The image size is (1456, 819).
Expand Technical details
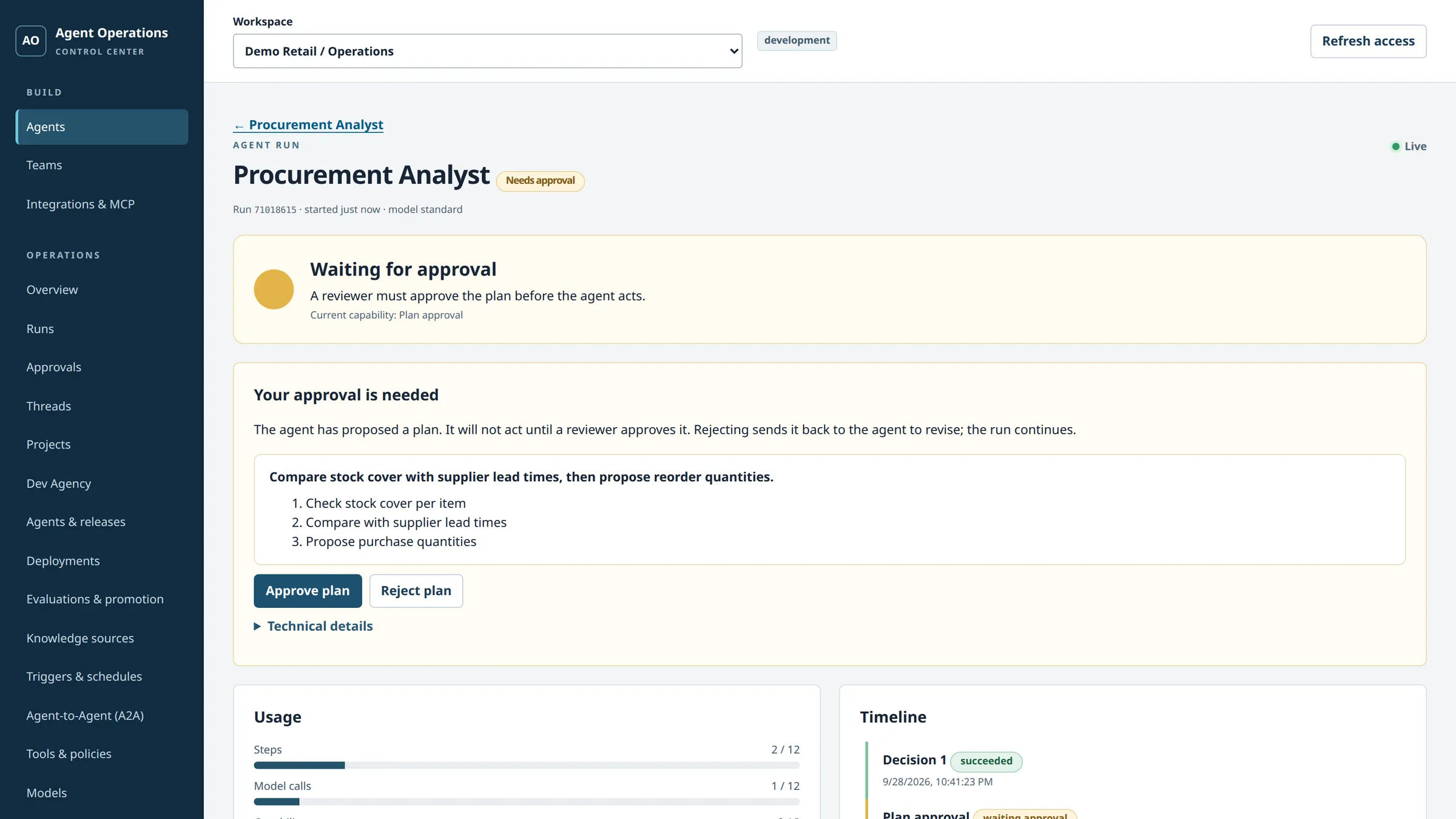pyautogui.click(x=313, y=626)
